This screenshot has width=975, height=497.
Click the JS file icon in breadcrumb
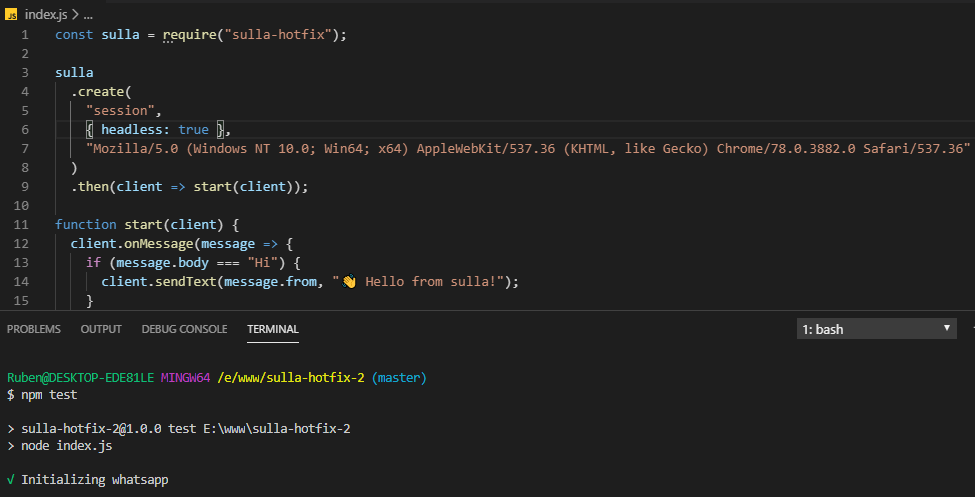(11, 15)
